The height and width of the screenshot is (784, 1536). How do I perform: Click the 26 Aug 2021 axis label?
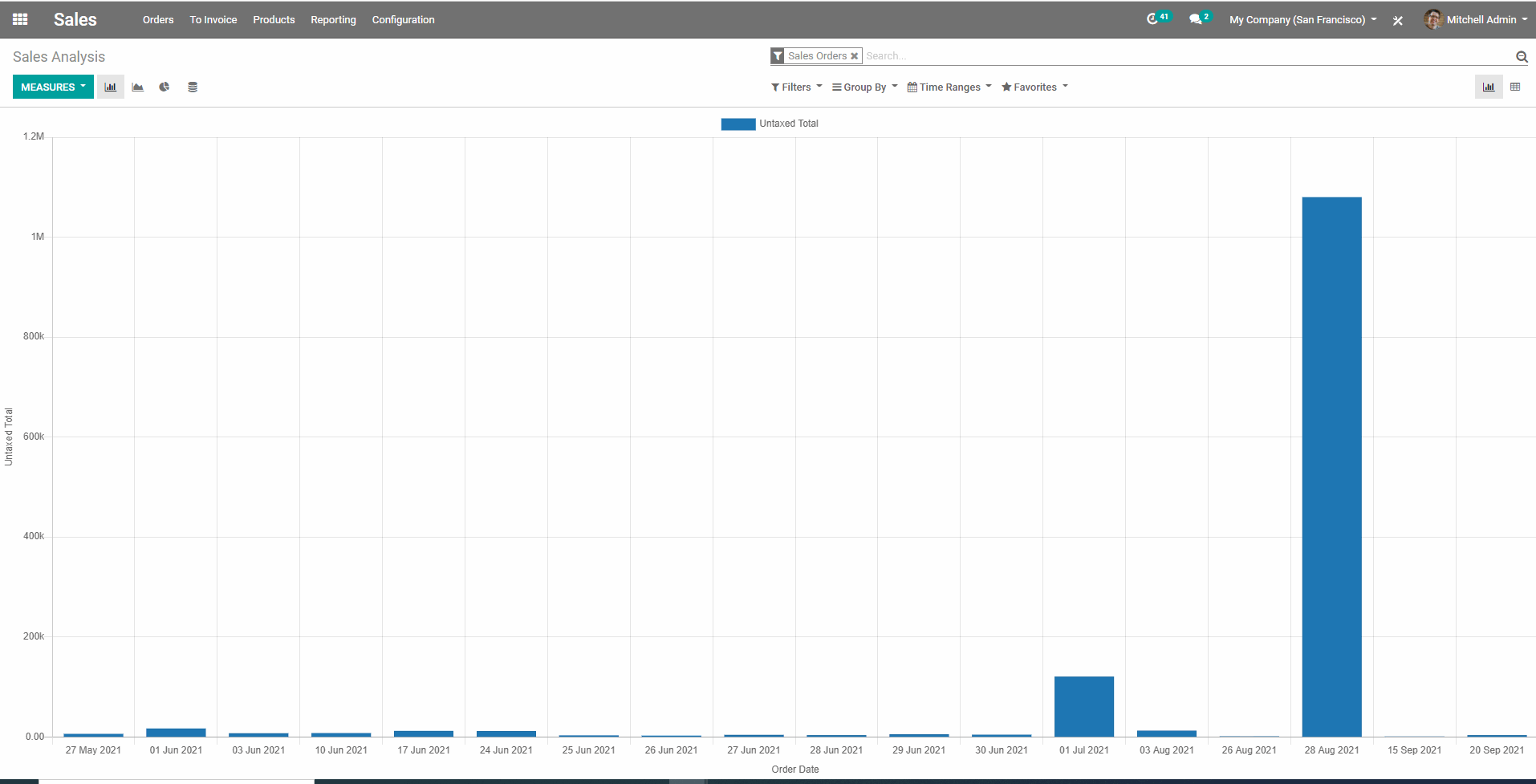(x=1249, y=750)
